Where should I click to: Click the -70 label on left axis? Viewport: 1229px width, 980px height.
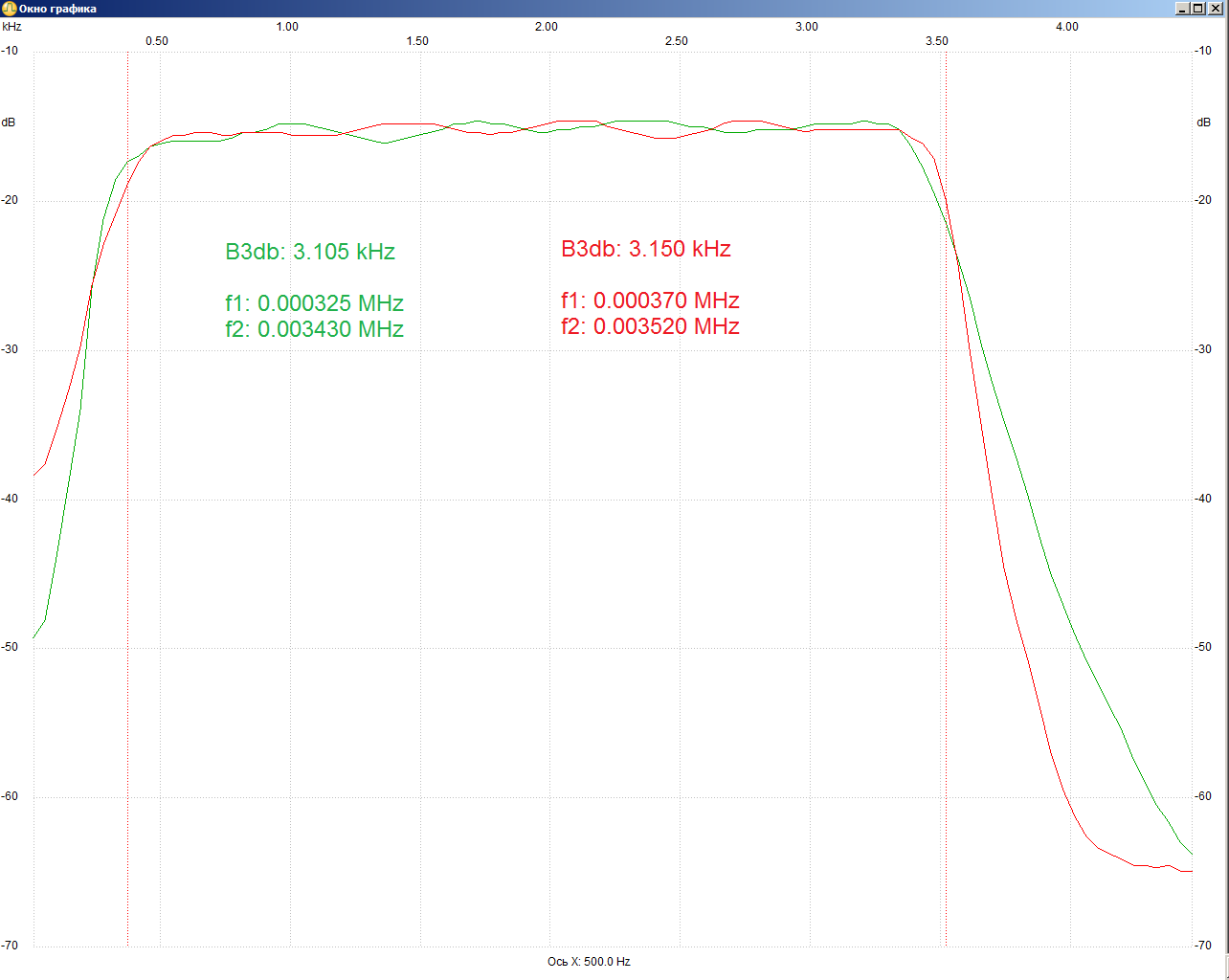(x=10, y=946)
